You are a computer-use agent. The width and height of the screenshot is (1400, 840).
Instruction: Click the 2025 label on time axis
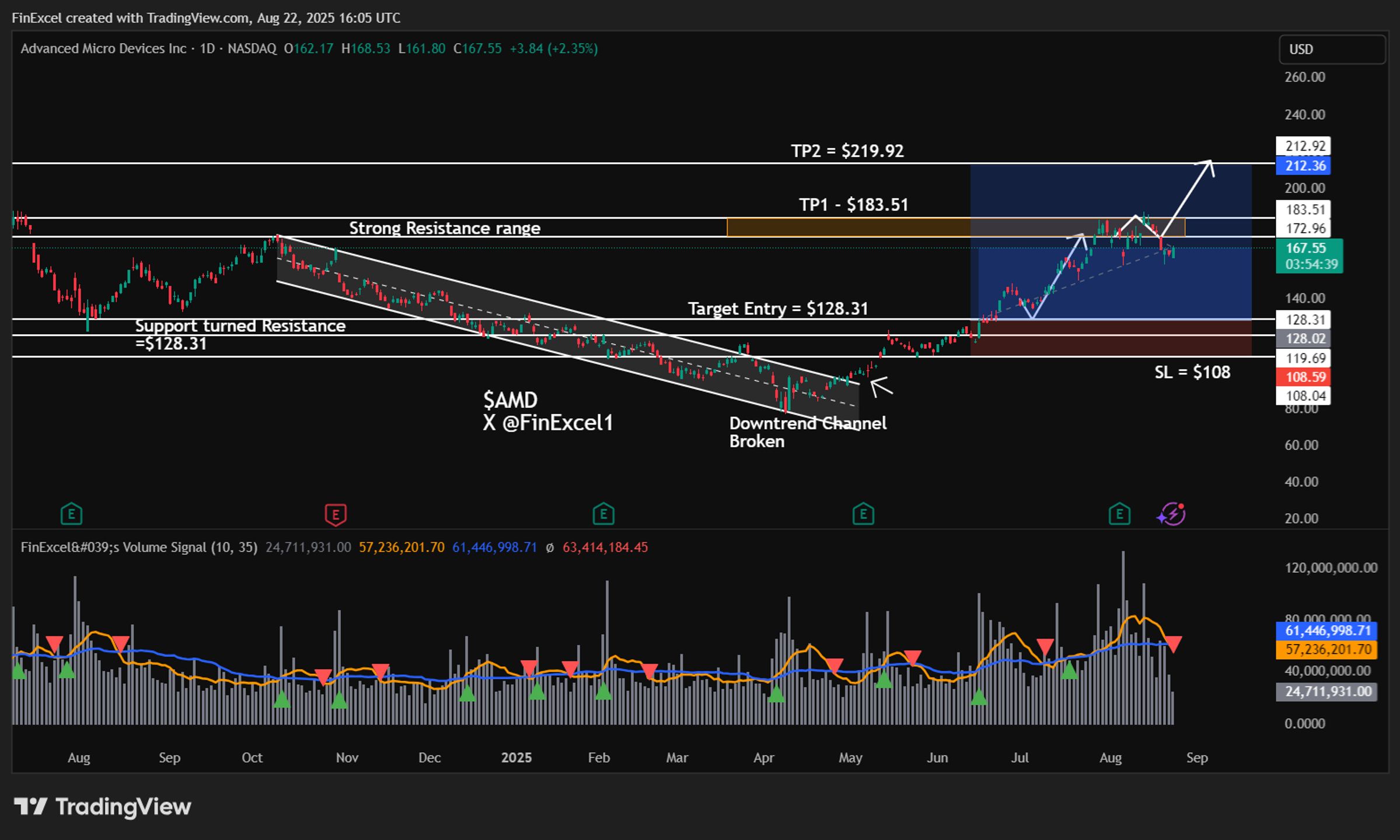pos(516,758)
